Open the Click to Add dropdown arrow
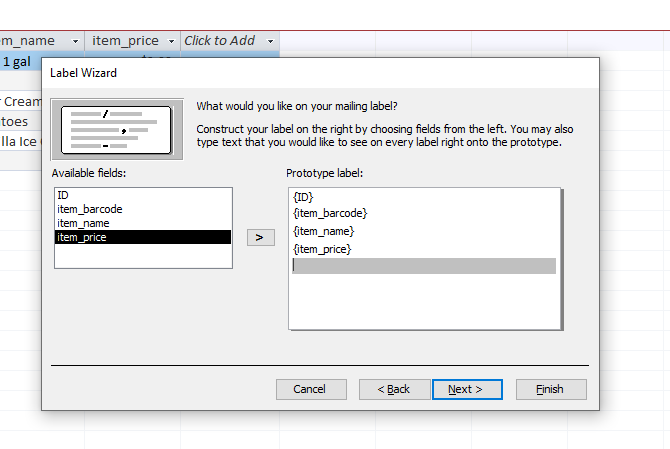This screenshot has height=449, width=670. click(270, 41)
